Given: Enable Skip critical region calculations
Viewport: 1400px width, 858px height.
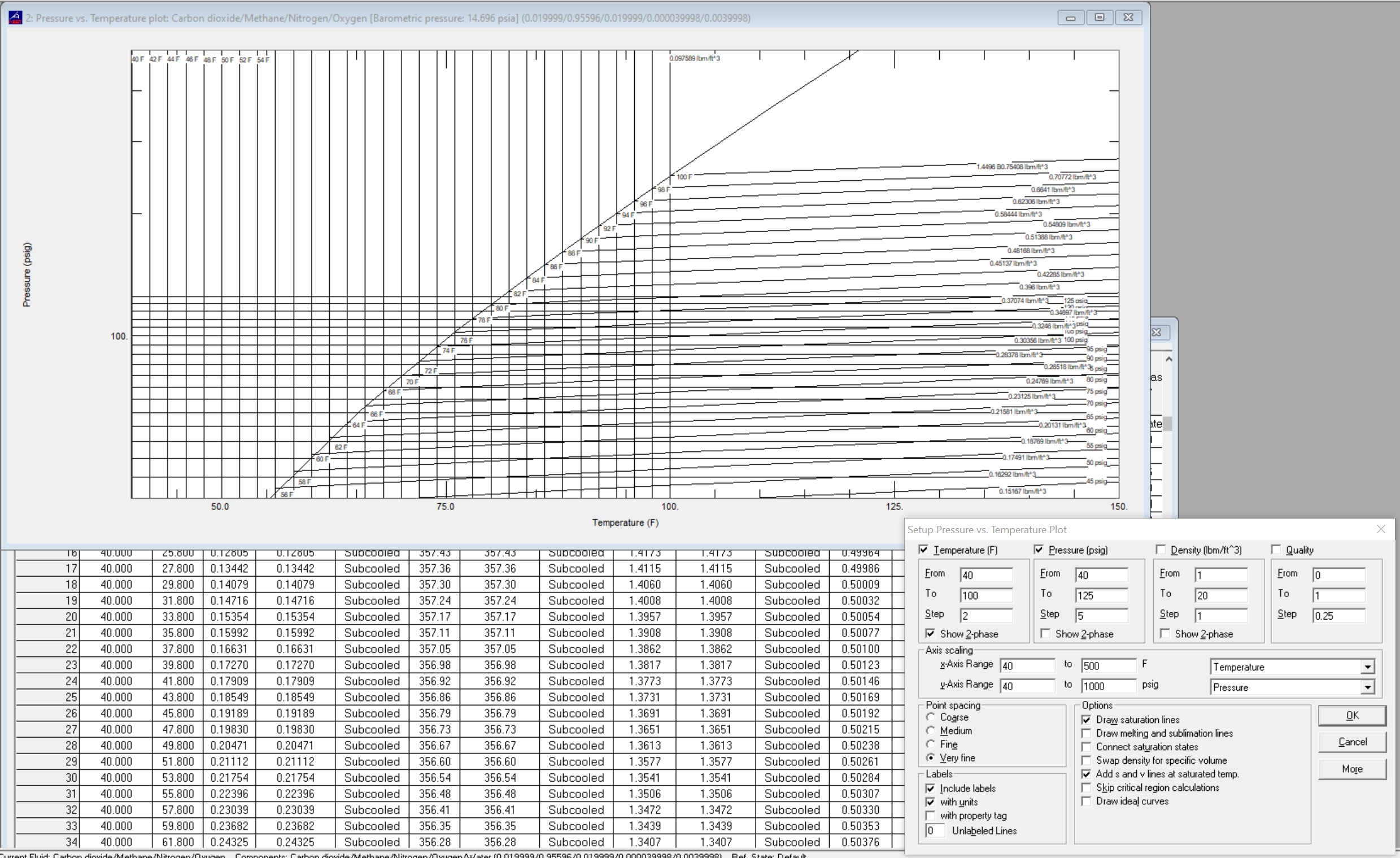Looking at the screenshot, I should pos(1087,787).
